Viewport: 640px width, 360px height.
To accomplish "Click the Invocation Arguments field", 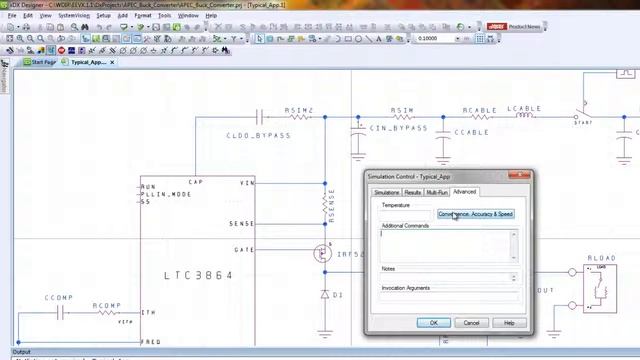I will (x=449, y=297).
